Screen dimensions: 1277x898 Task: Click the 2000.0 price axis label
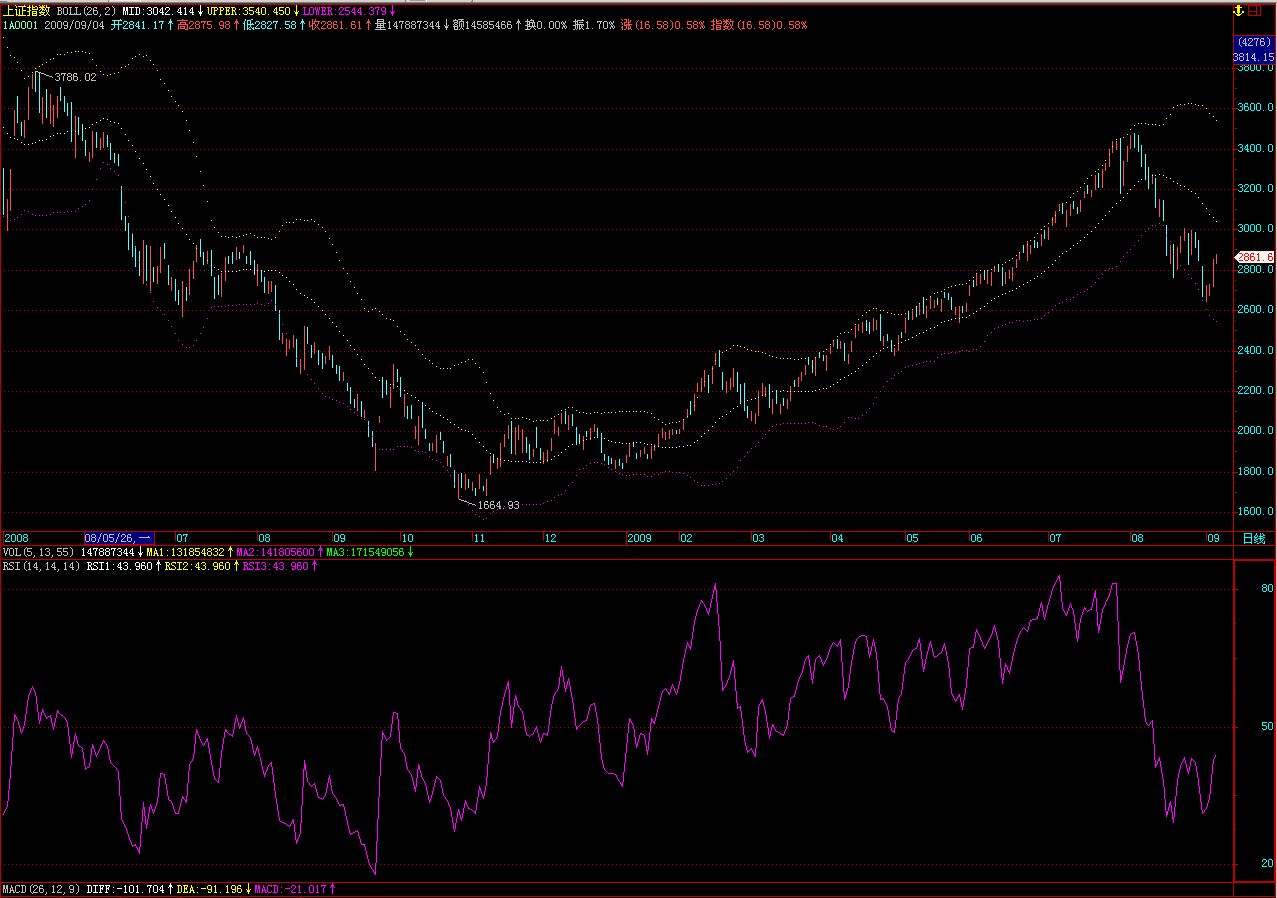tap(1255, 430)
